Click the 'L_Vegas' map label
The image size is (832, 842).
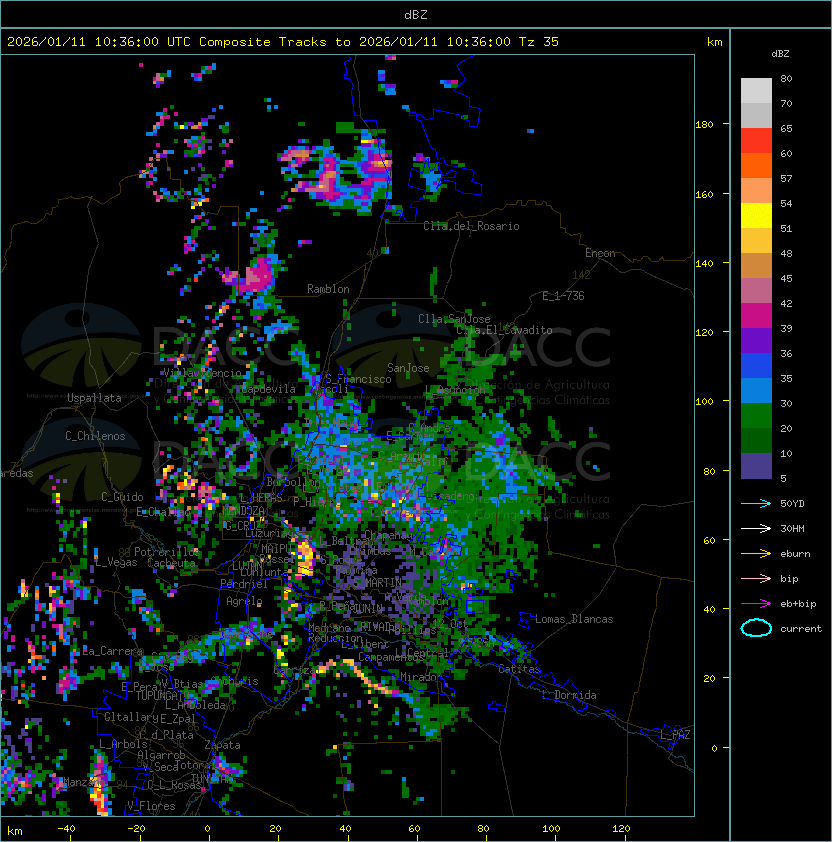pos(115,562)
